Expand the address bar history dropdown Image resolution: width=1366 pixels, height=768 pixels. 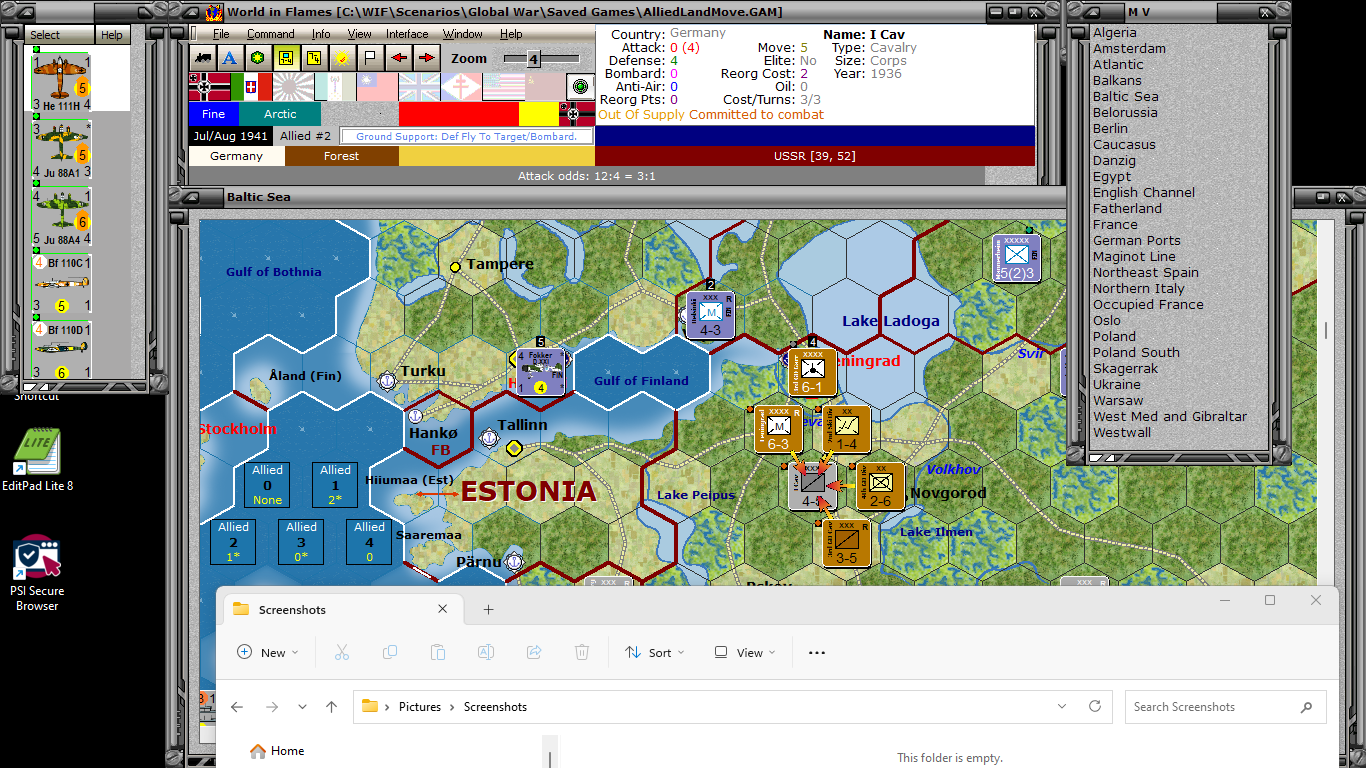1062,707
